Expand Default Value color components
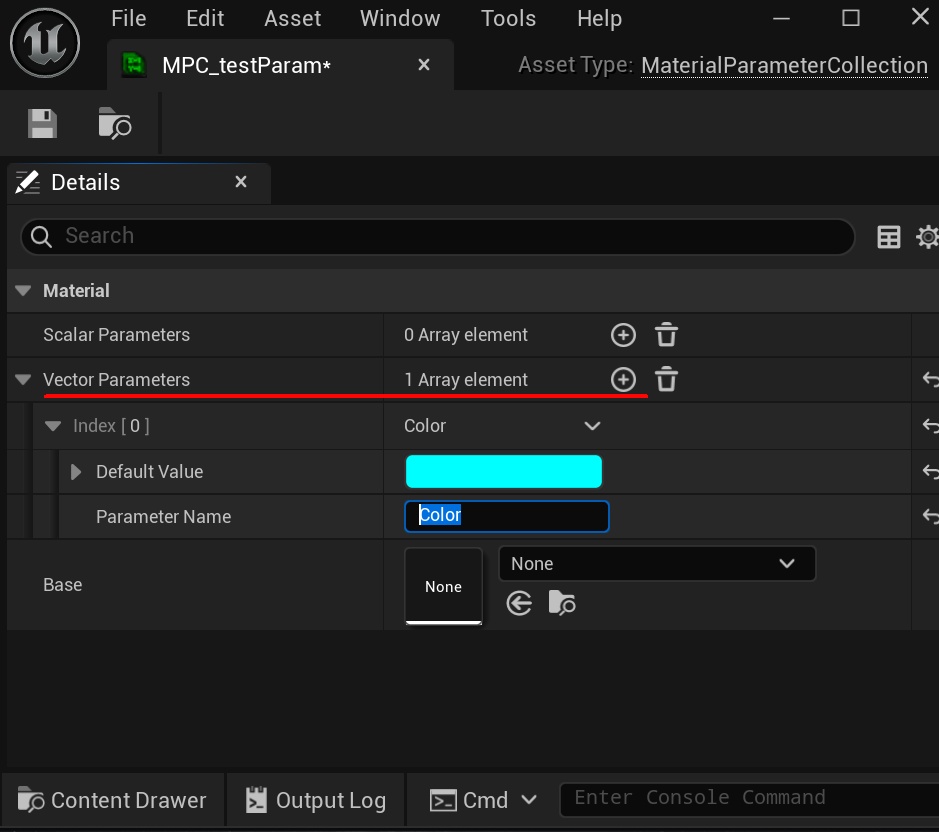This screenshot has width=939, height=832. (x=76, y=472)
